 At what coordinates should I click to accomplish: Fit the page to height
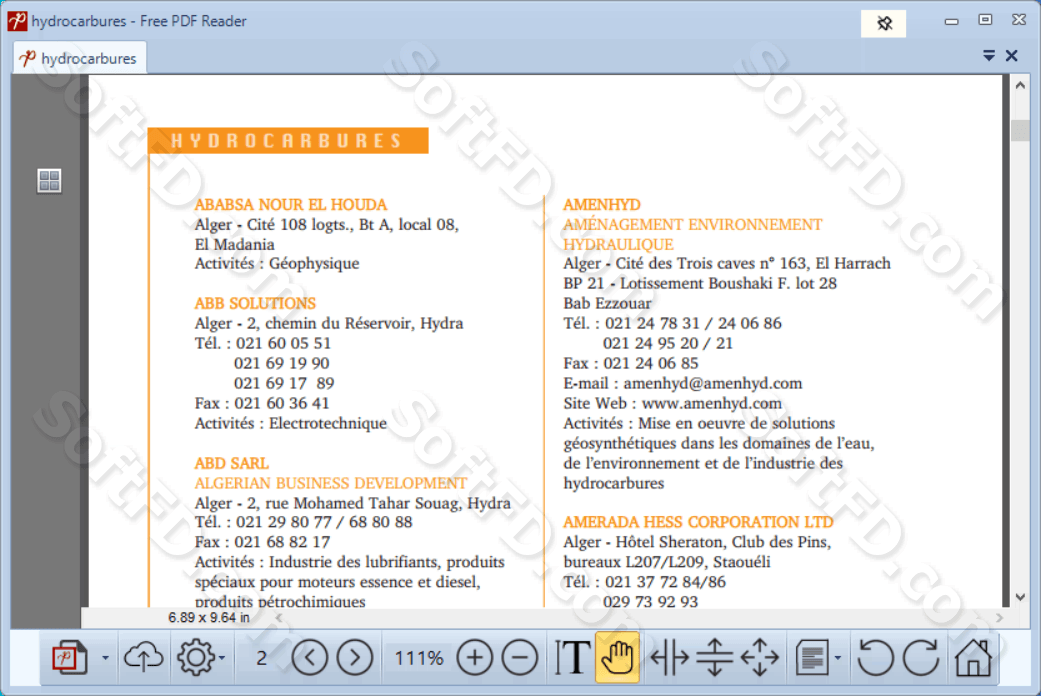(x=714, y=658)
